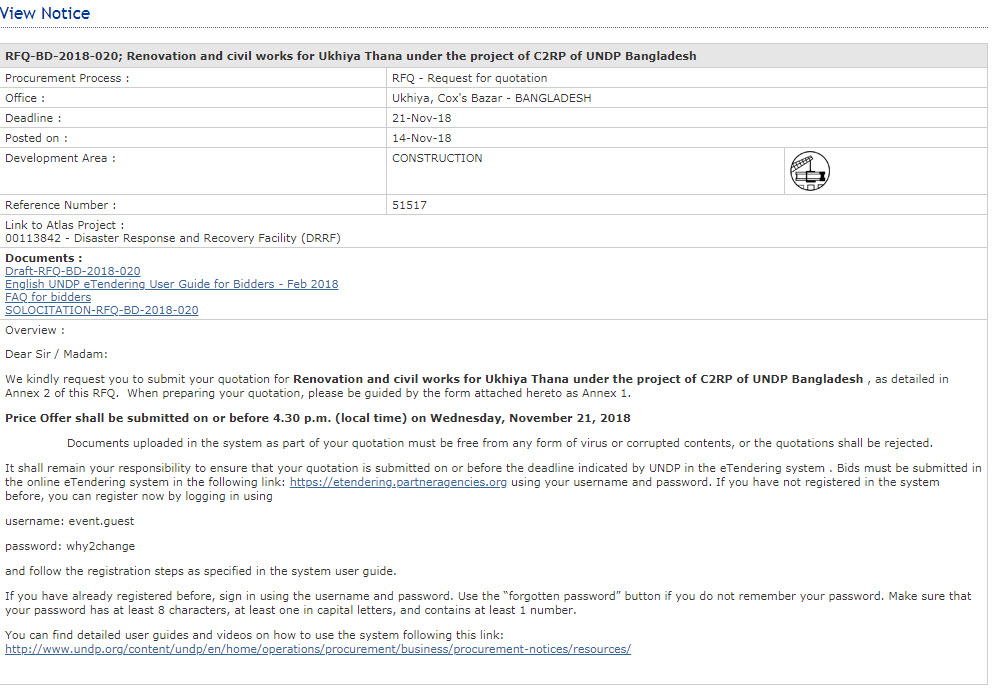Image resolution: width=1003 pixels, height=695 pixels.
Task: Click the View Notice page heading
Action: coord(45,13)
